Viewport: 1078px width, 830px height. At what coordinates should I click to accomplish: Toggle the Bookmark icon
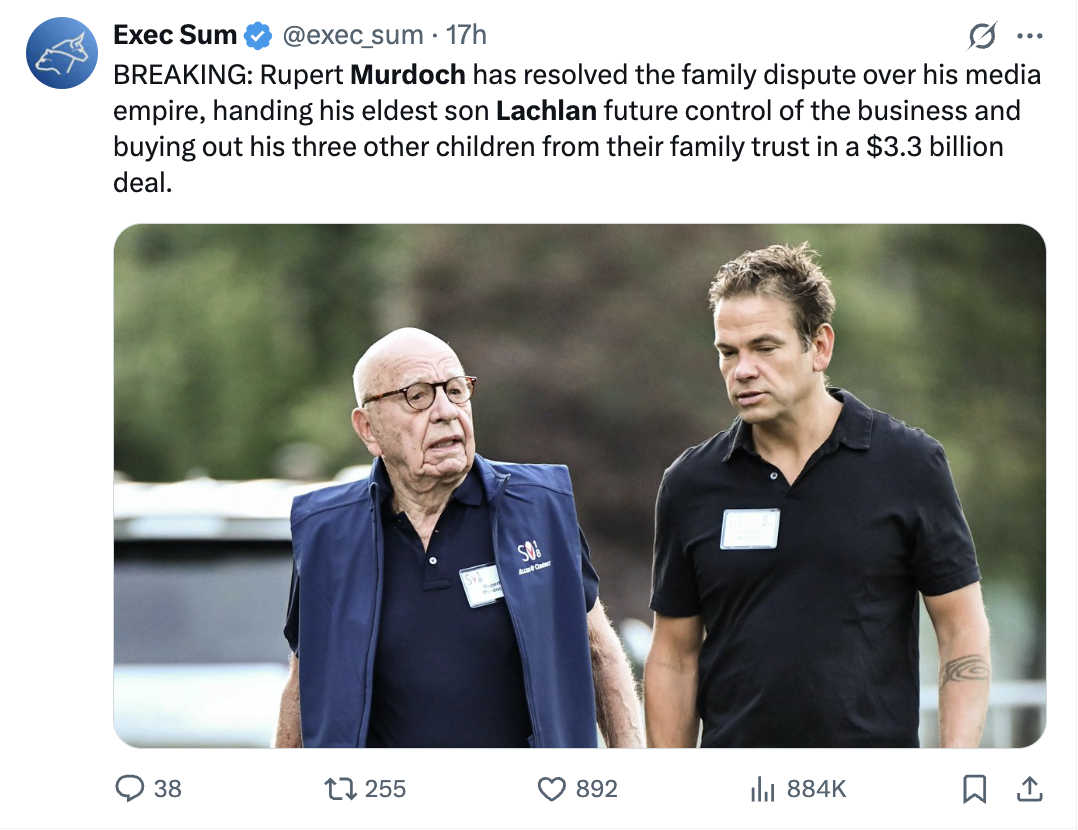point(974,789)
